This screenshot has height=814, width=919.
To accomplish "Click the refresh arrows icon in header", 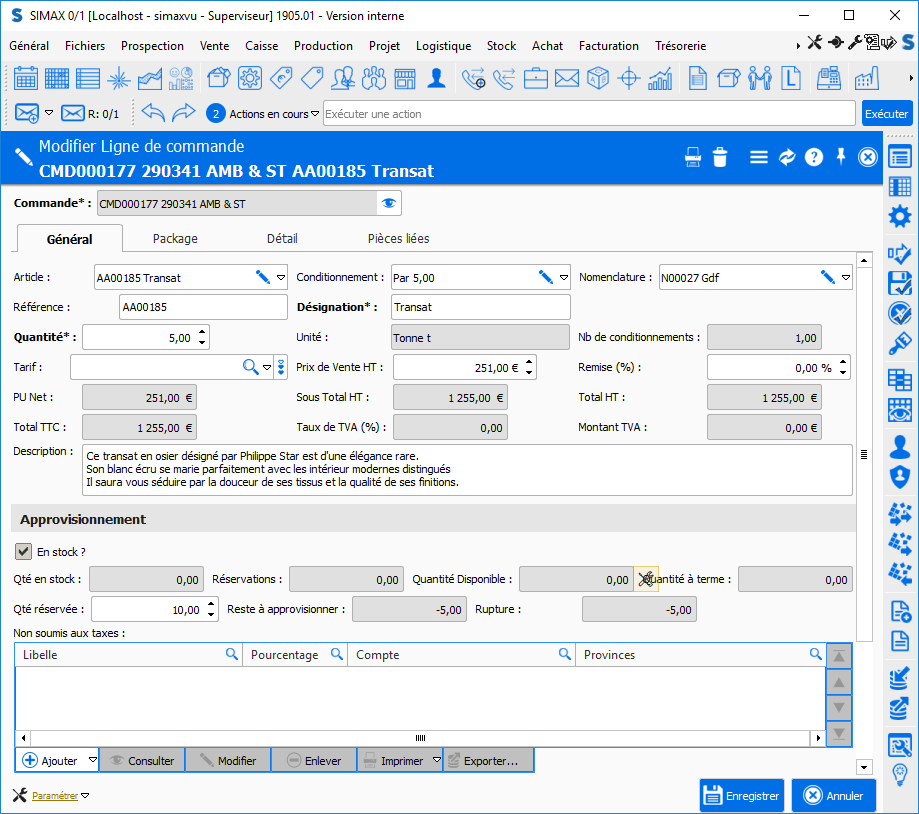I will [787, 157].
